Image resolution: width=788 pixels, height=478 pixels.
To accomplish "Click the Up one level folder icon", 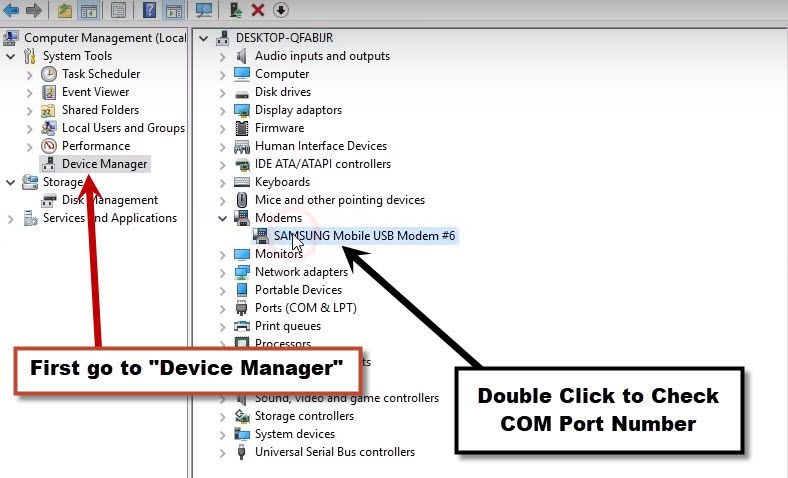I will (x=64, y=10).
